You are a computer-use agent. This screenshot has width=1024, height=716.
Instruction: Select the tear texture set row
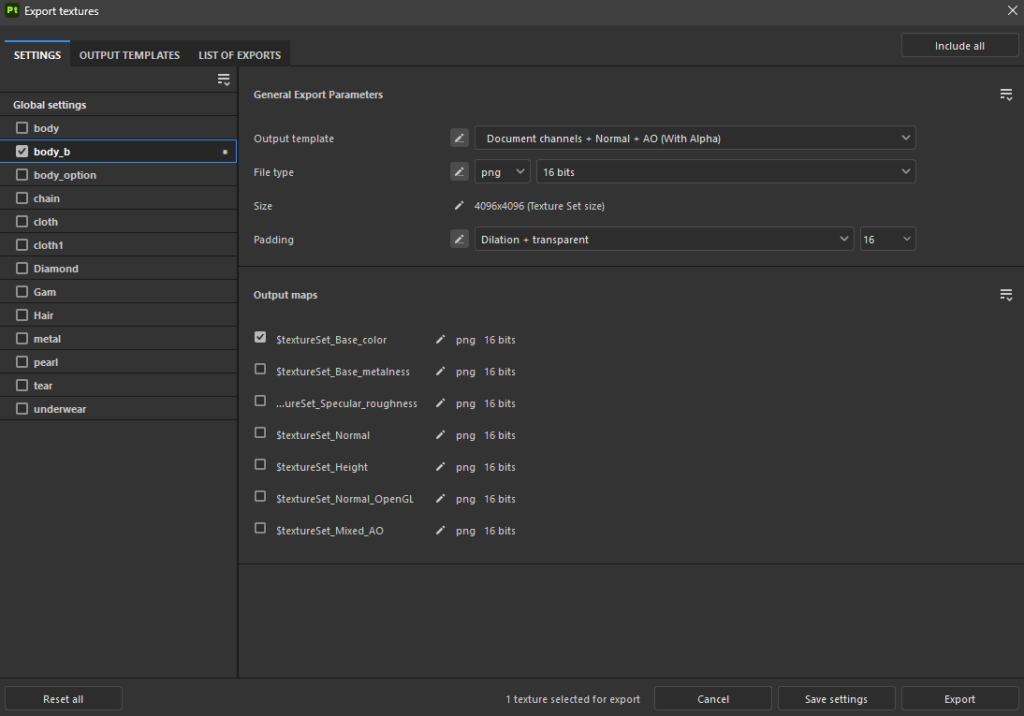point(118,385)
